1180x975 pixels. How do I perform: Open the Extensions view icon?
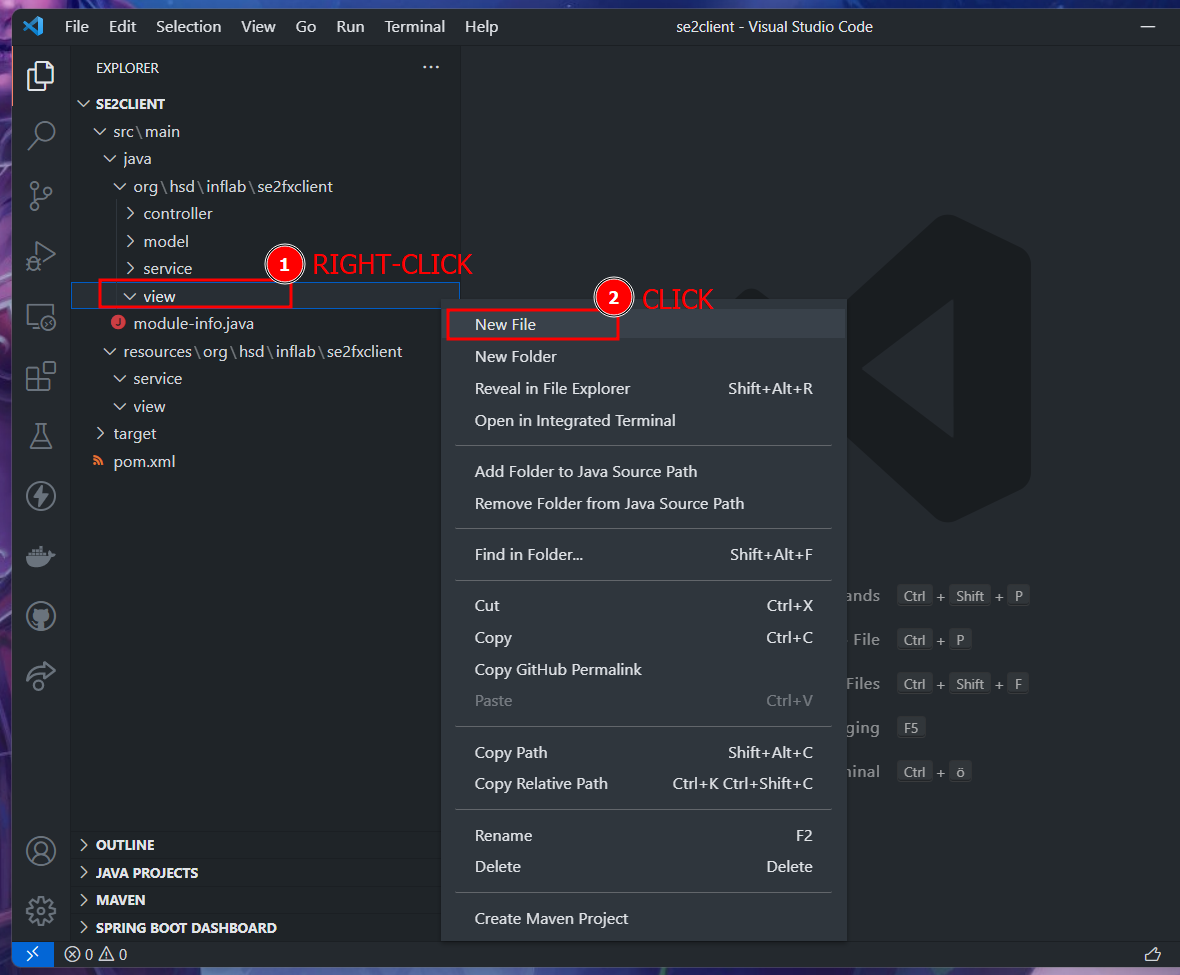(41, 376)
